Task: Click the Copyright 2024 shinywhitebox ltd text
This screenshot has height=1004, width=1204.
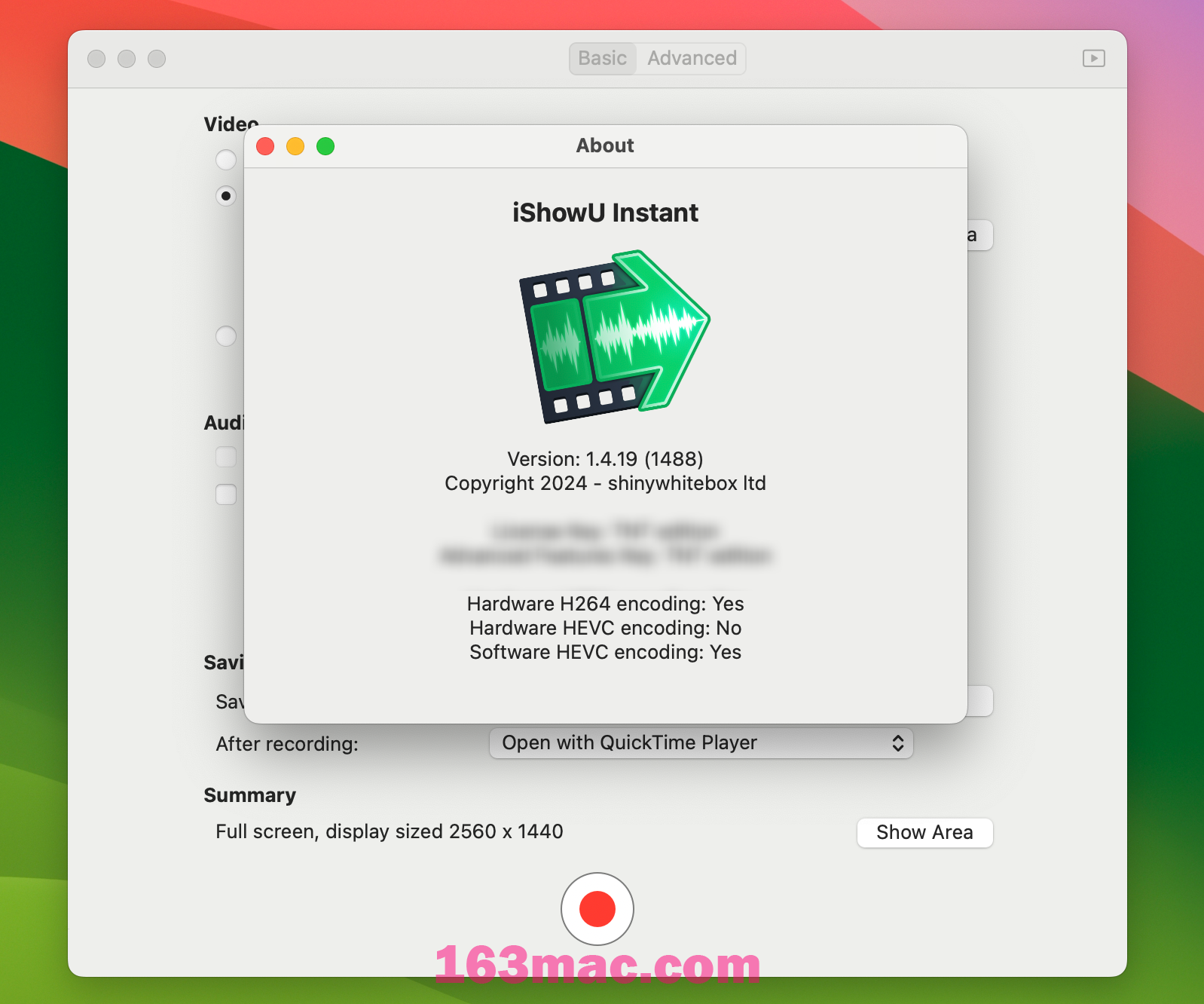Action: 605,483
